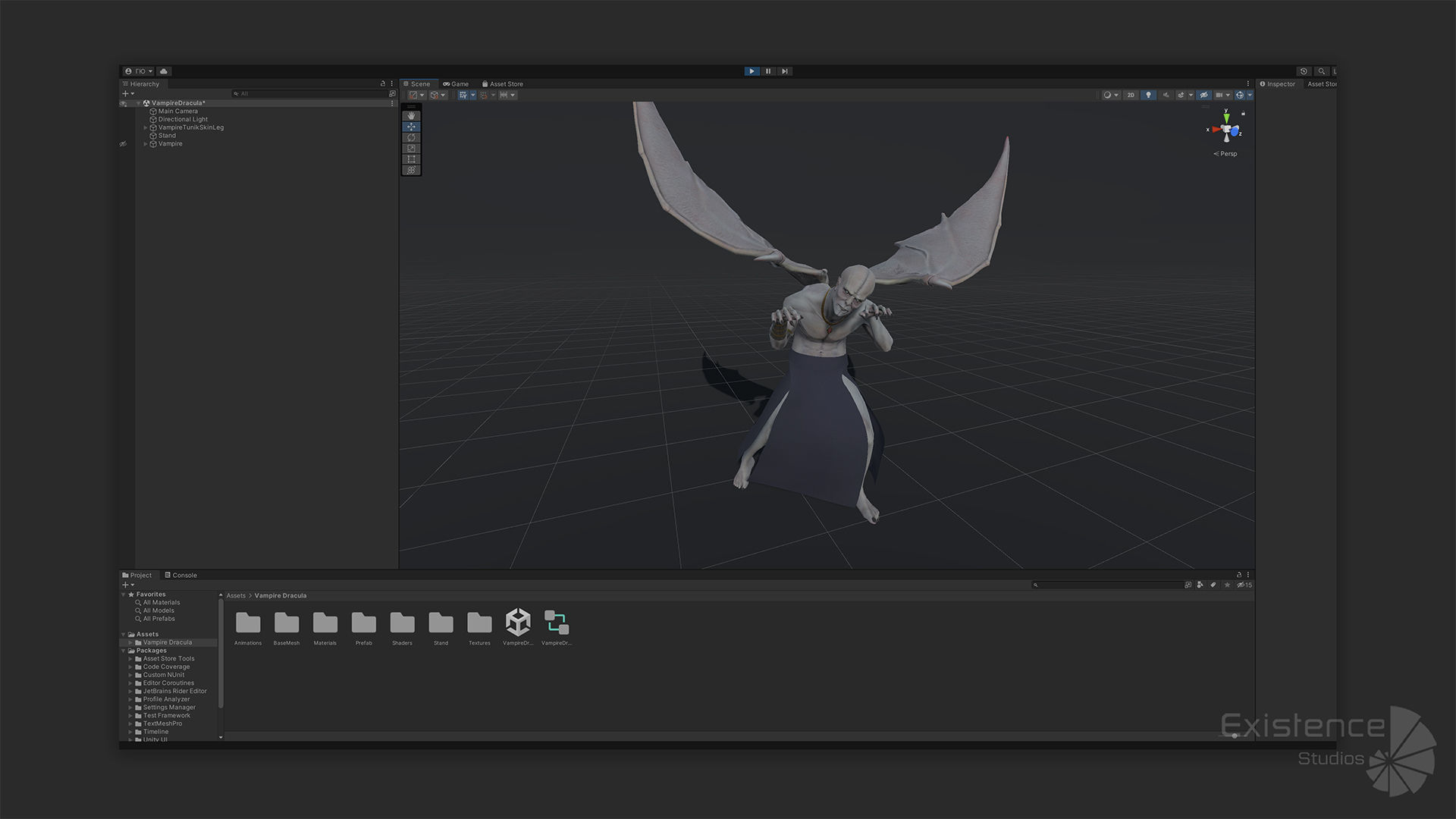Select the Hand view tool
The width and height of the screenshot is (1456, 819).
coord(411,116)
